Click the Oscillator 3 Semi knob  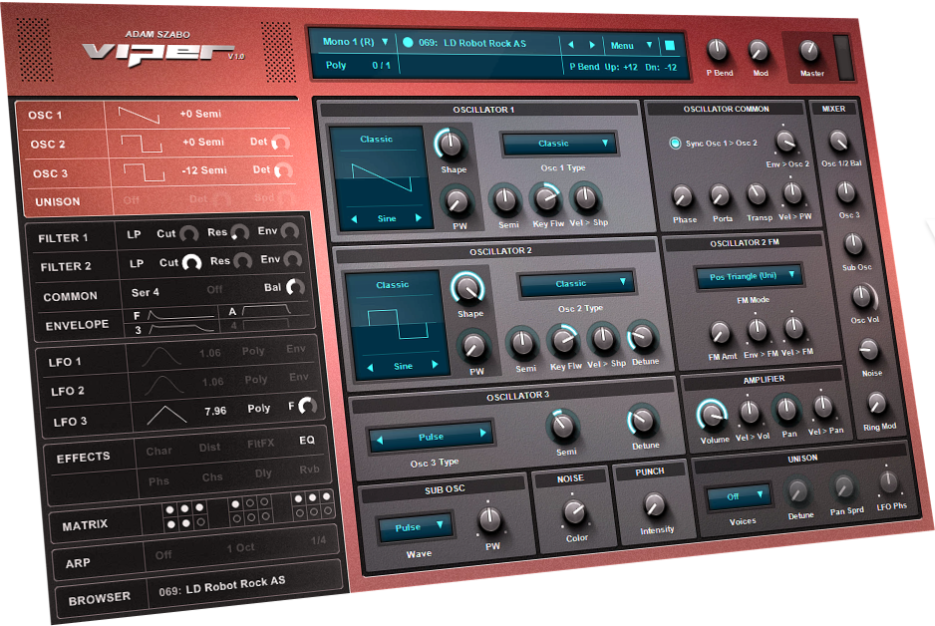[563, 426]
